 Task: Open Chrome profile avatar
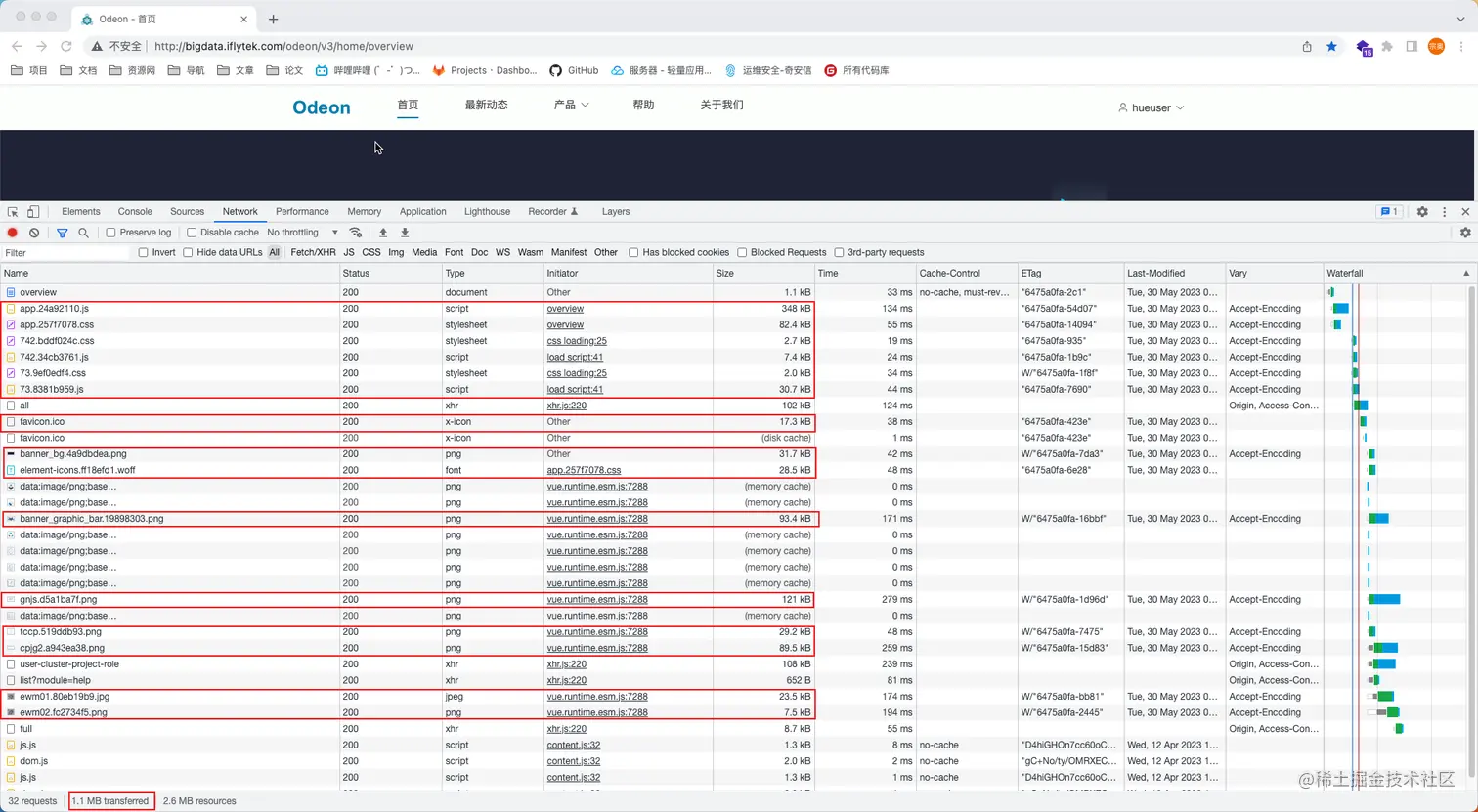tap(1436, 46)
